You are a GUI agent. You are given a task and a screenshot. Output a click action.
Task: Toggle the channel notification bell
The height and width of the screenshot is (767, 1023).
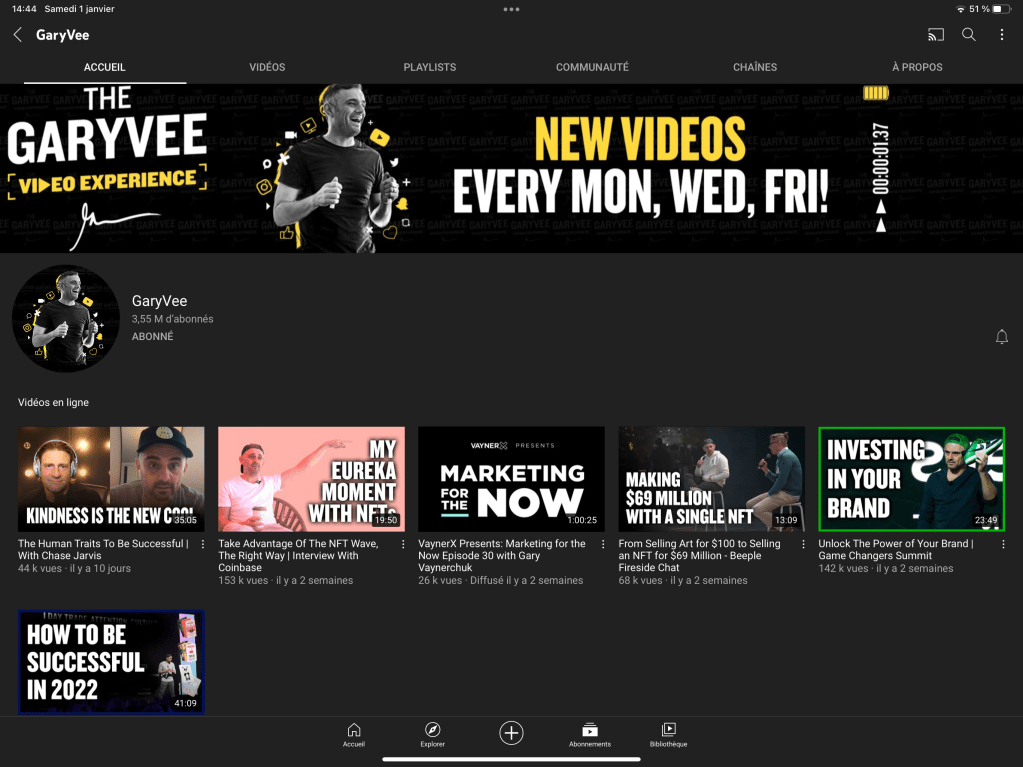[x=1001, y=337]
